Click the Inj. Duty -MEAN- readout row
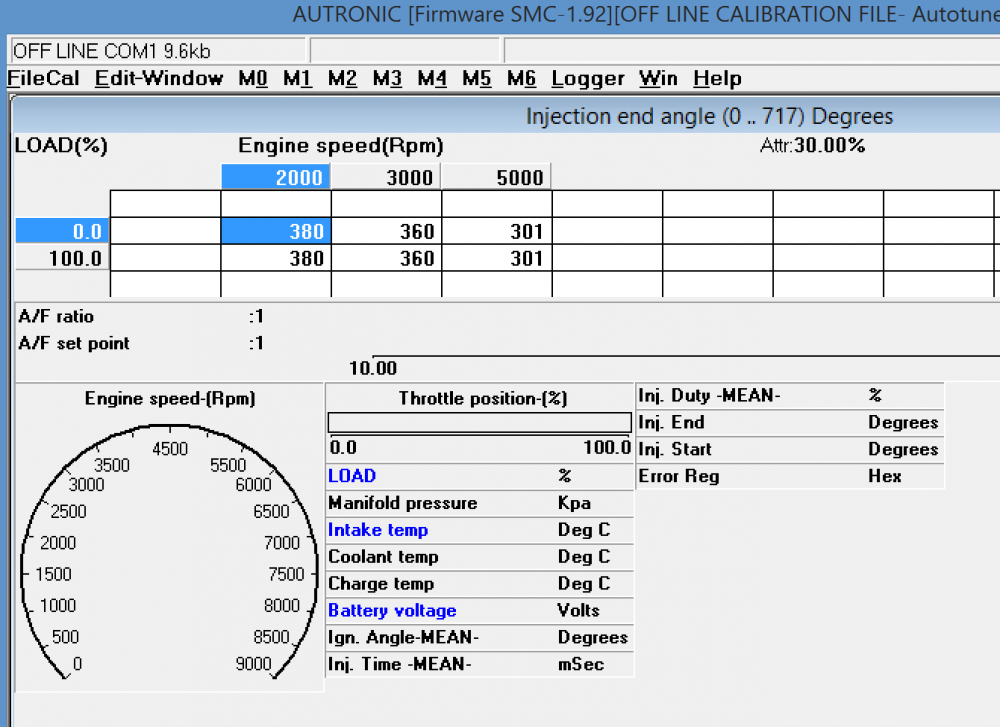The image size is (1000, 727). (x=790, y=395)
